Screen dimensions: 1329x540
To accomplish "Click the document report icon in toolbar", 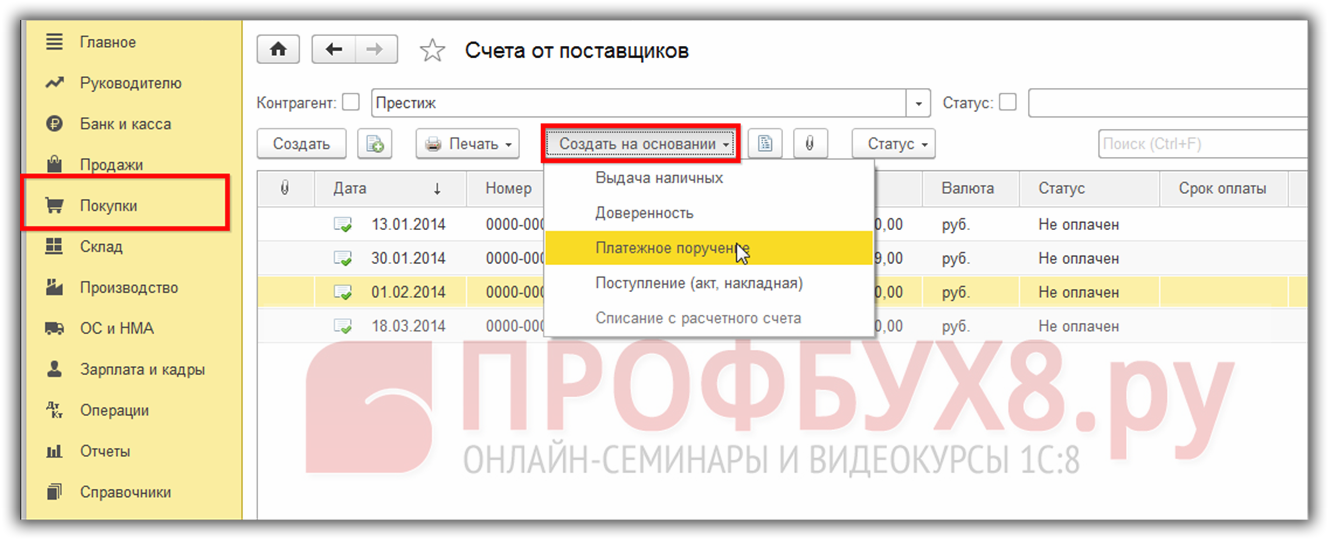I will (765, 144).
